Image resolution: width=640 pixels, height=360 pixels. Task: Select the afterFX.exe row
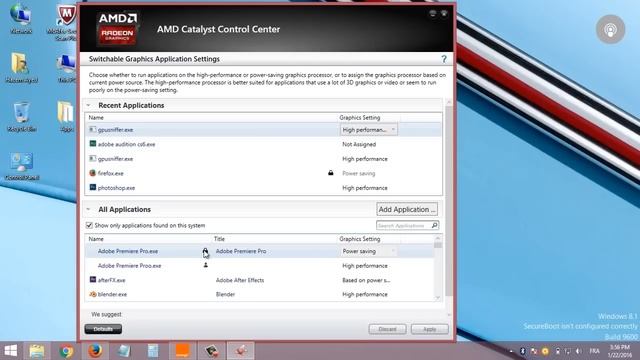pyautogui.click(x=260, y=280)
